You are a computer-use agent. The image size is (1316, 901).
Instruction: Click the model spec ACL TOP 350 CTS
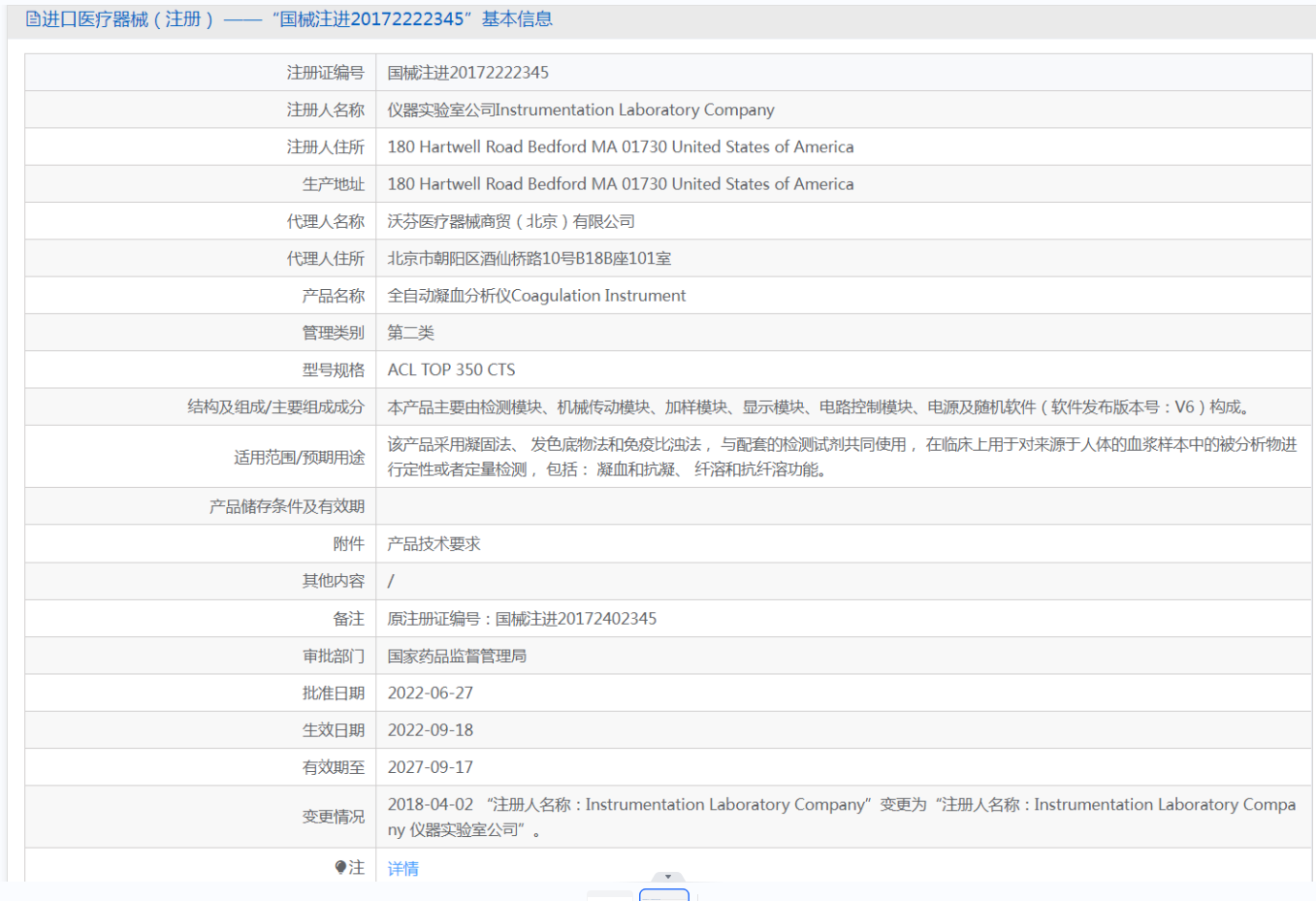click(x=451, y=370)
